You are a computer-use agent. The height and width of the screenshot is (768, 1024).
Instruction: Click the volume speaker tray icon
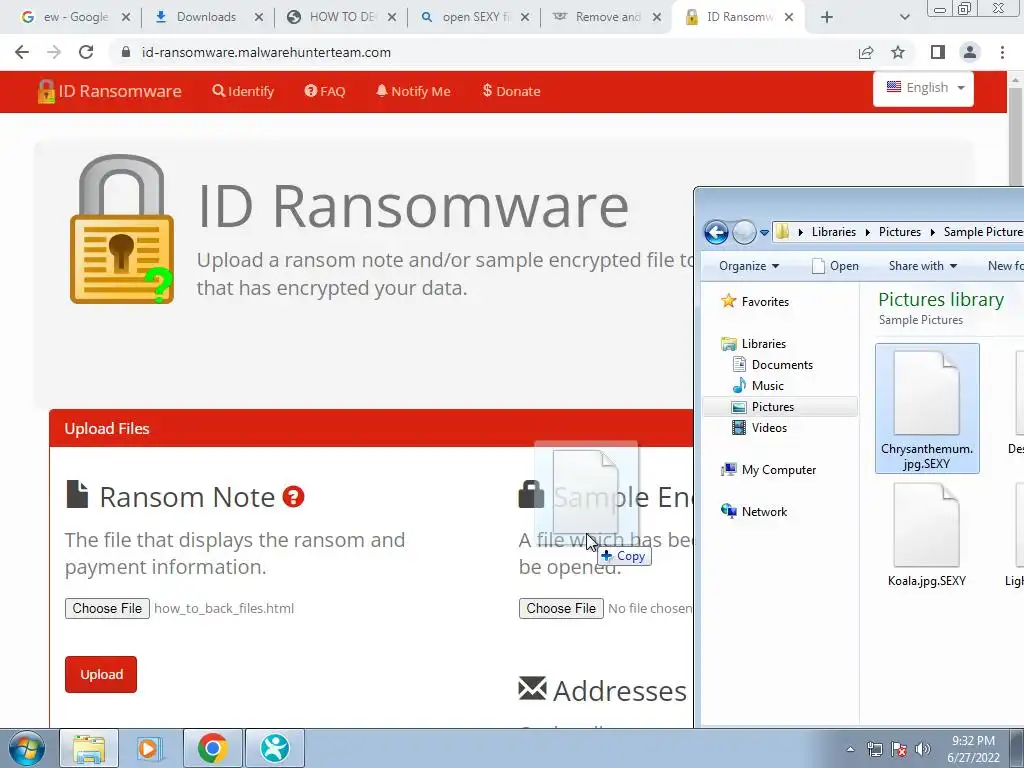point(923,749)
